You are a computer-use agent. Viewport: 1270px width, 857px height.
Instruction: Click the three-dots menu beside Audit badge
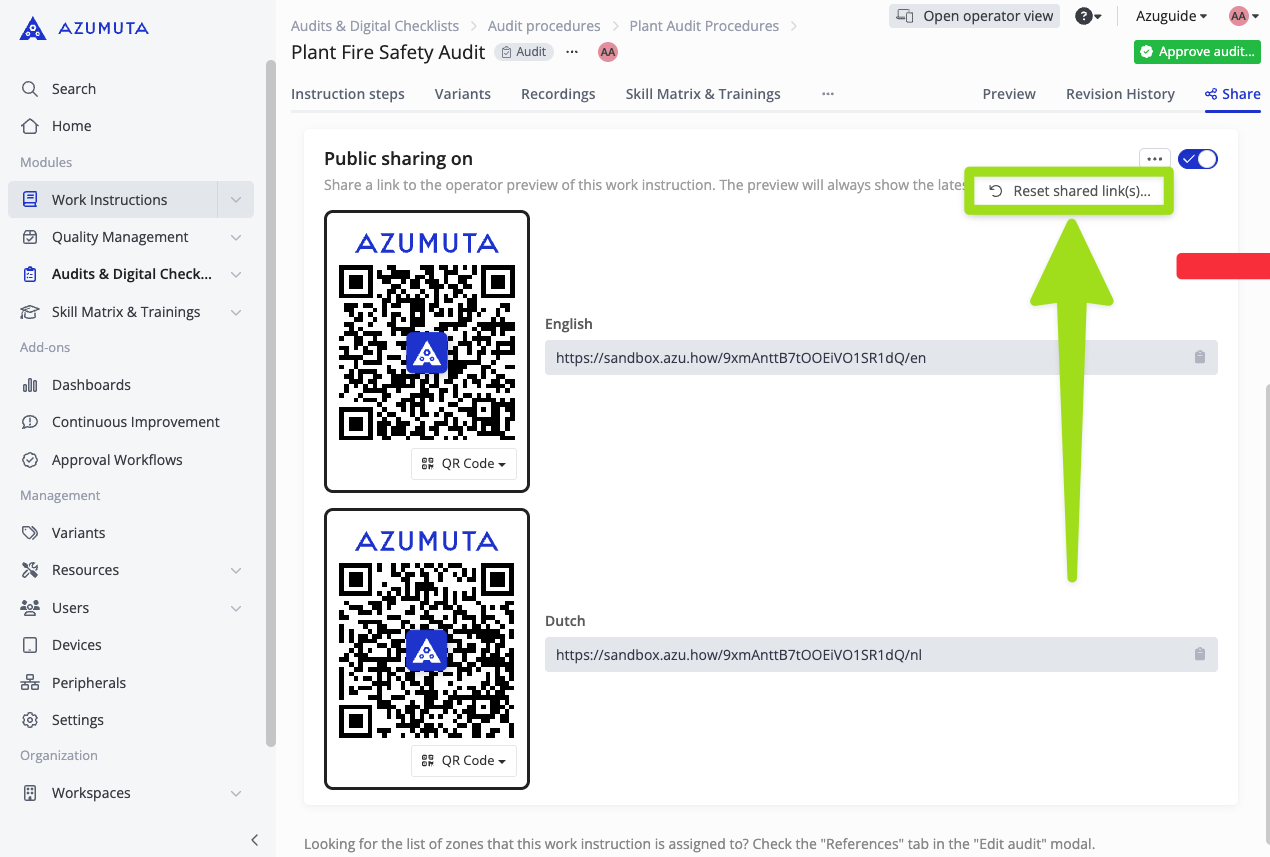pos(572,52)
